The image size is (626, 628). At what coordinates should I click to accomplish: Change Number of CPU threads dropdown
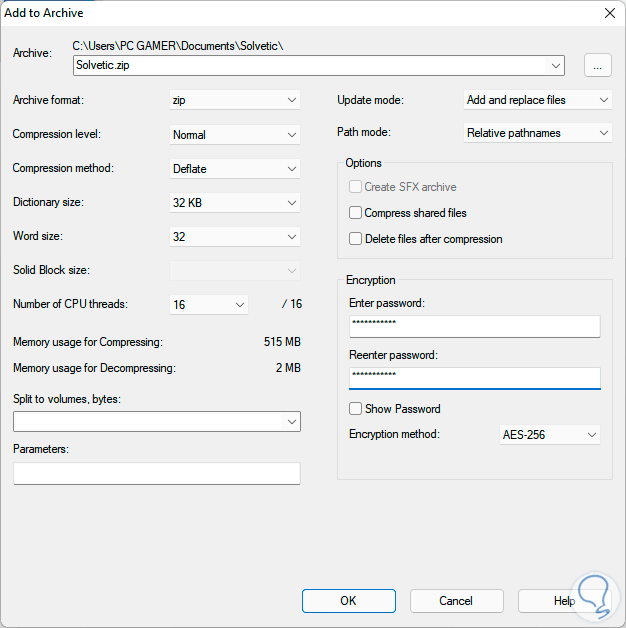(x=208, y=304)
